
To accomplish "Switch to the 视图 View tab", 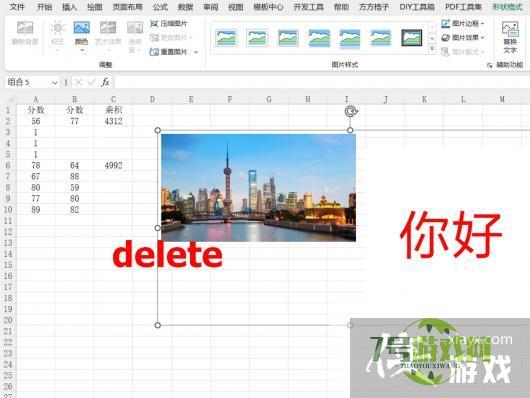I will point(236,7).
